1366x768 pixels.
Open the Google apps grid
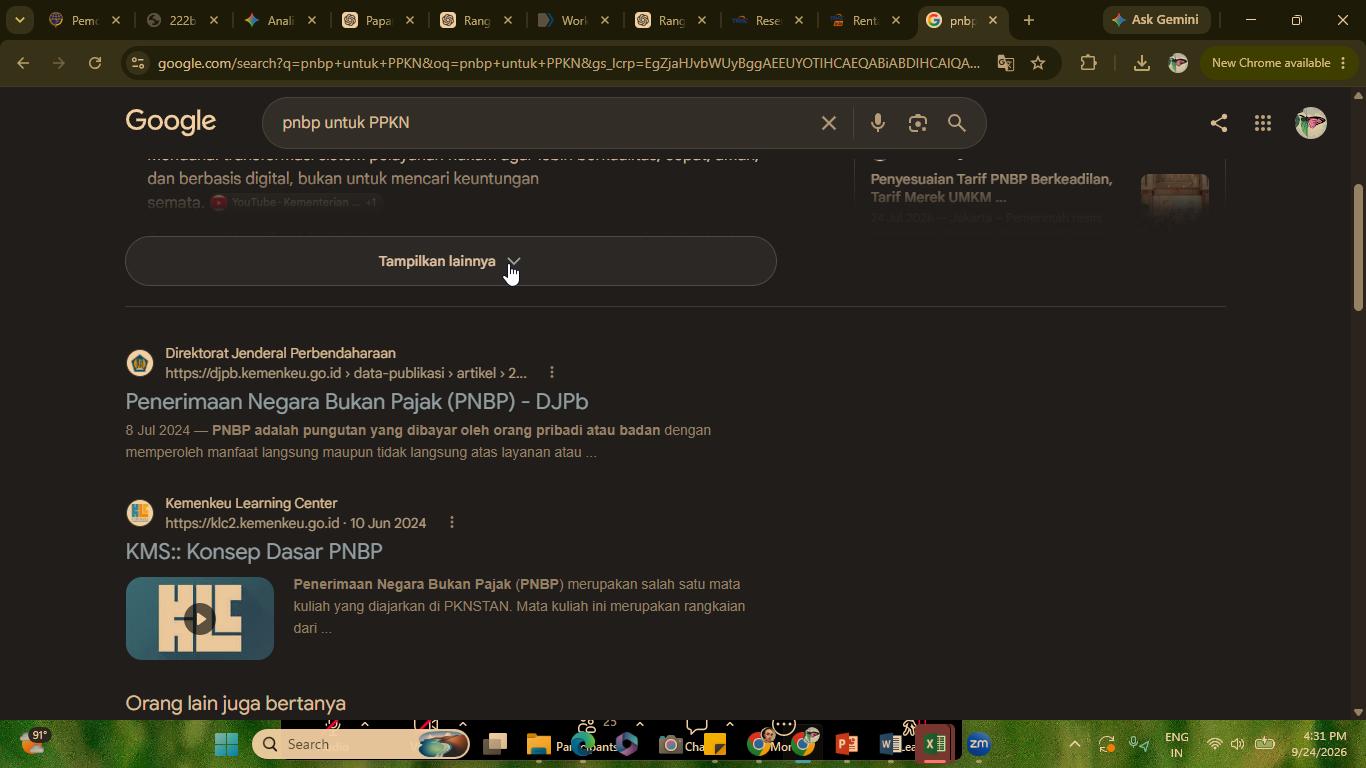[x=1262, y=123]
